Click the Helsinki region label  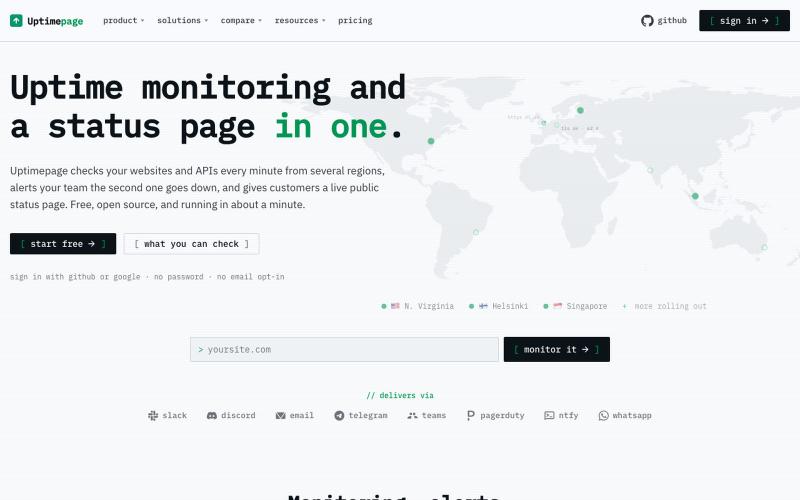pyautogui.click(x=510, y=306)
